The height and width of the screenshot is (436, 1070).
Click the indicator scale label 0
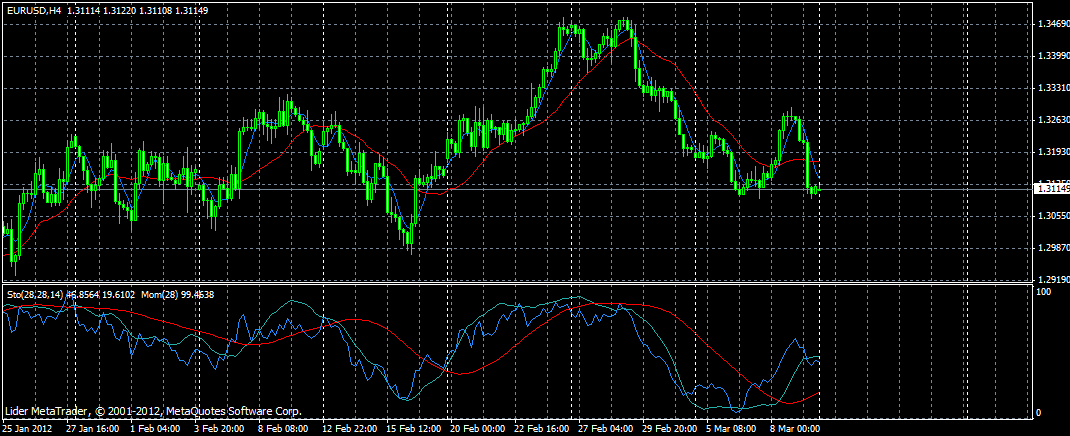[x=1039, y=413]
